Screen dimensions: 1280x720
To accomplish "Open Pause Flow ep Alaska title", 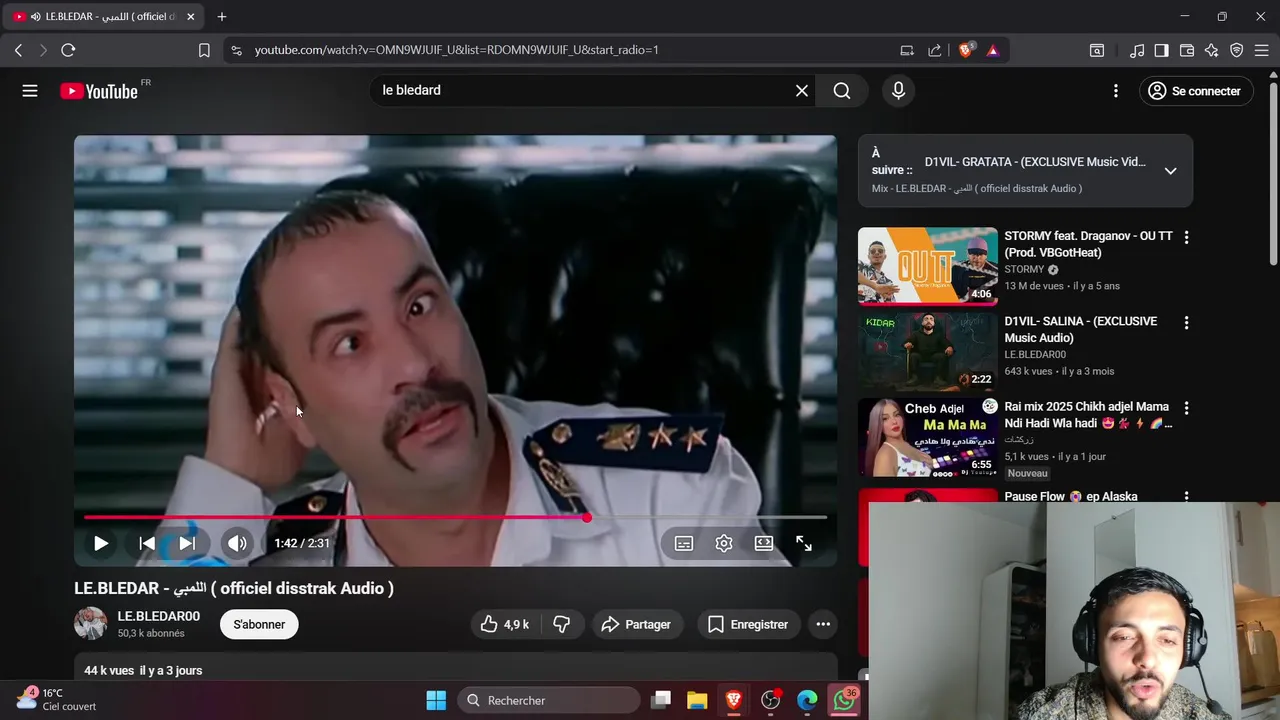I will [1071, 496].
